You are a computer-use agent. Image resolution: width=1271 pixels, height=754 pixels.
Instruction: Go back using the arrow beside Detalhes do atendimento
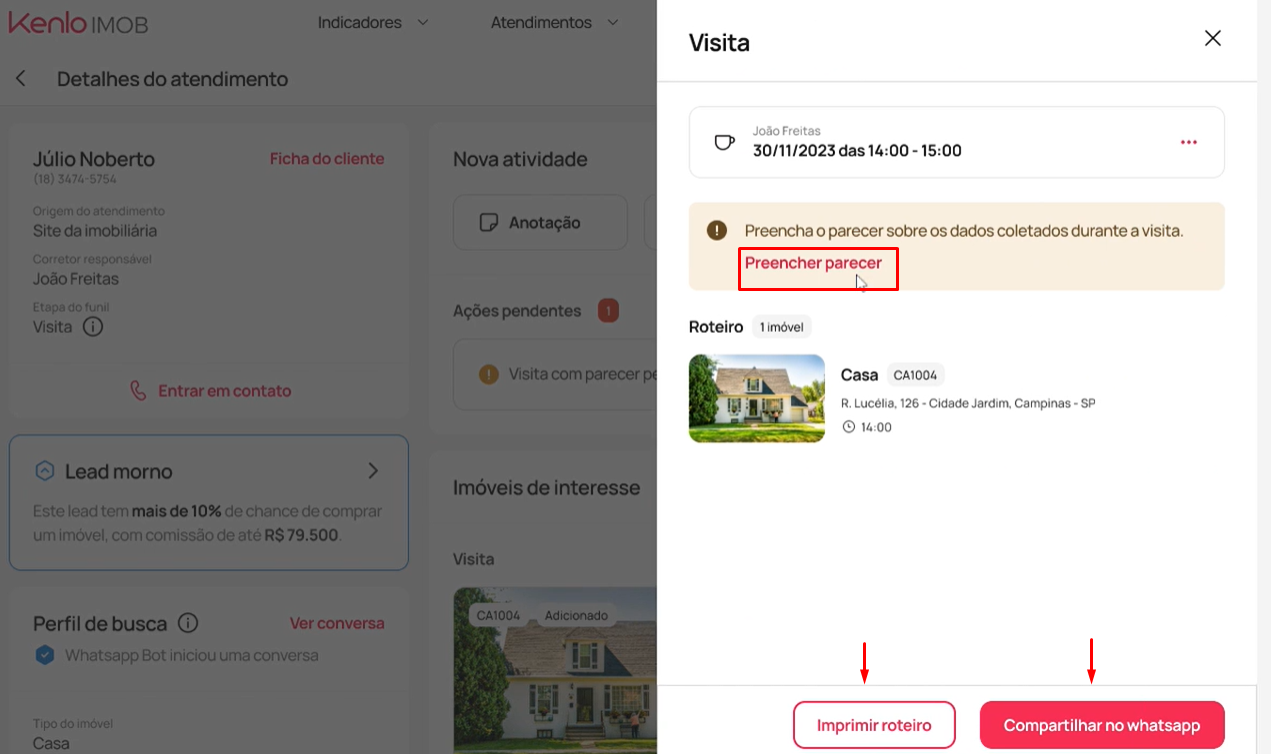click(21, 78)
